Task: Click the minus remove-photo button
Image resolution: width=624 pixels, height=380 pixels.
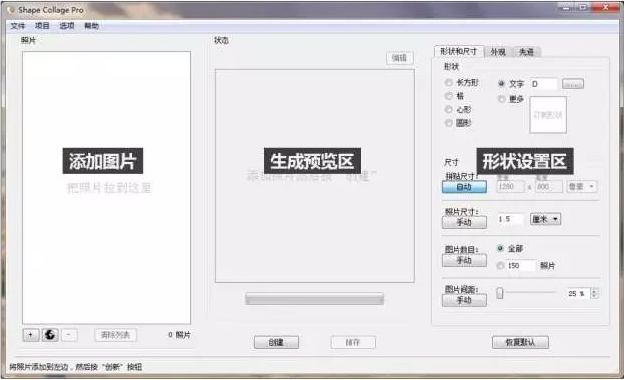Action: pos(69,335)
